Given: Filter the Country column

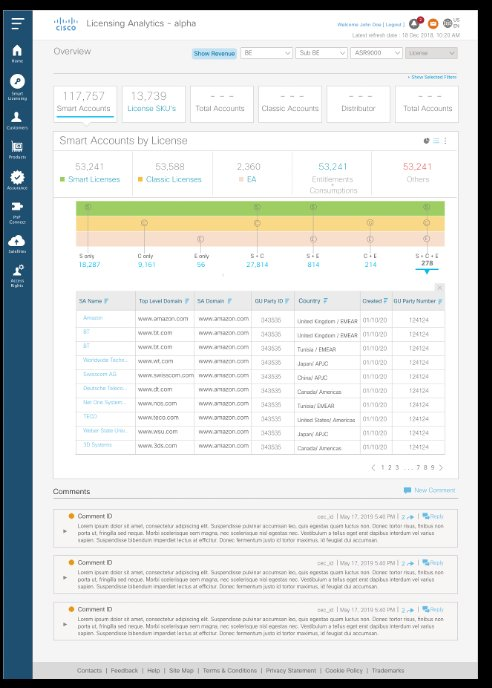Looking at the screenshot, I should pyautogui.click(x=326, y=301).
